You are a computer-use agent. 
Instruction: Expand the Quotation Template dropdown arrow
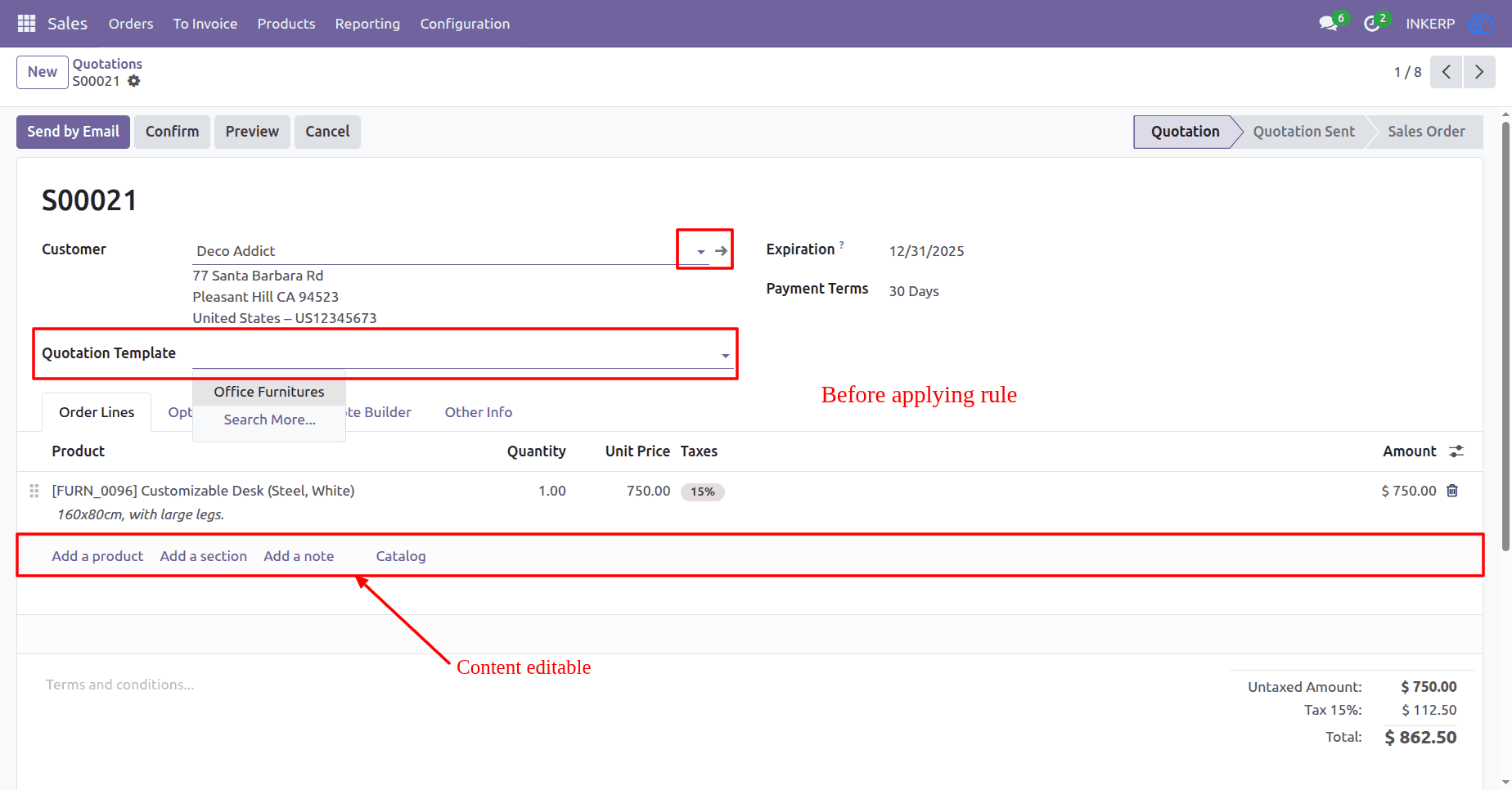tap(726, 356)
